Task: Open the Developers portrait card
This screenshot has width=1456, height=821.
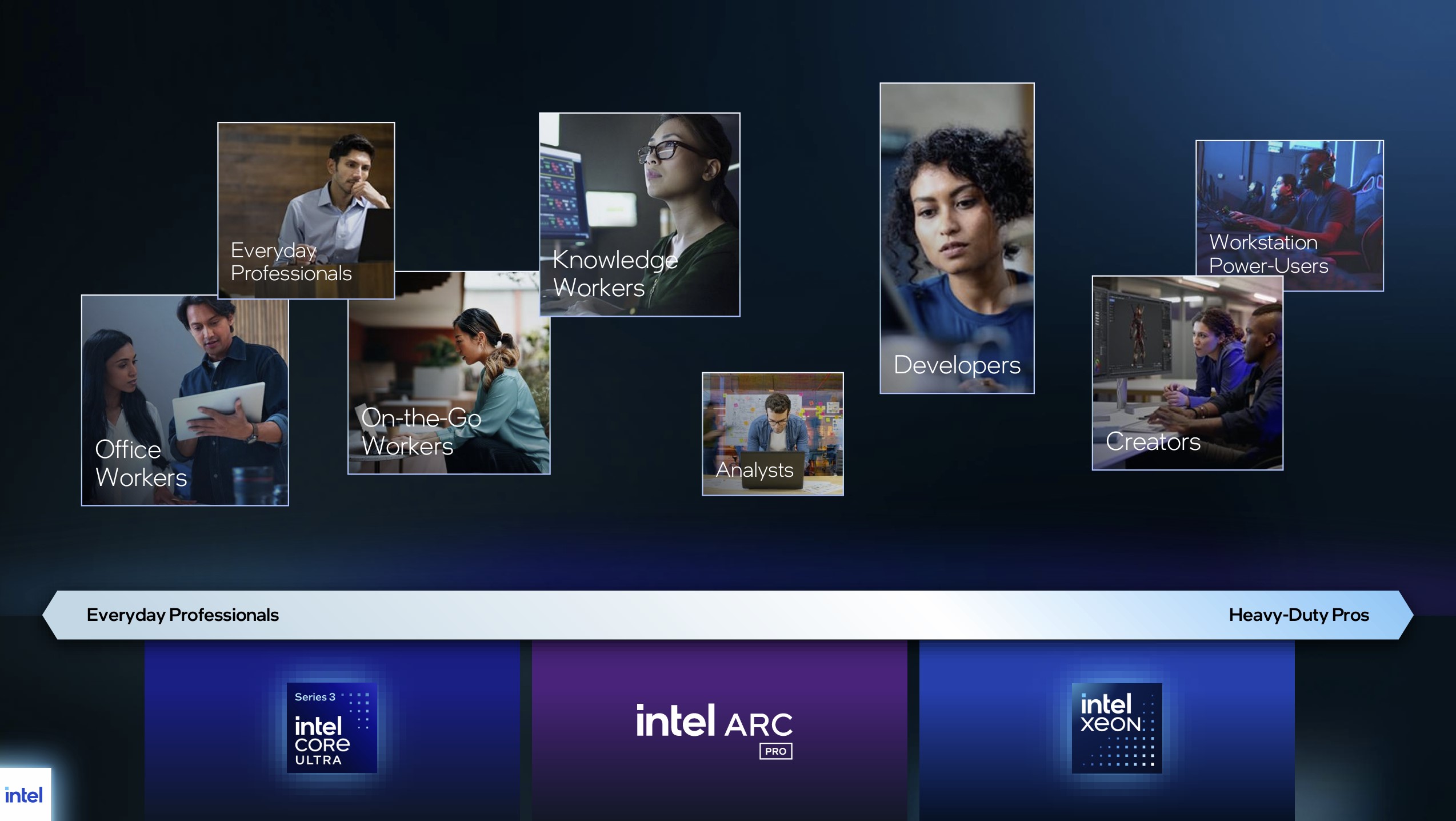Action: click(957, 238)
